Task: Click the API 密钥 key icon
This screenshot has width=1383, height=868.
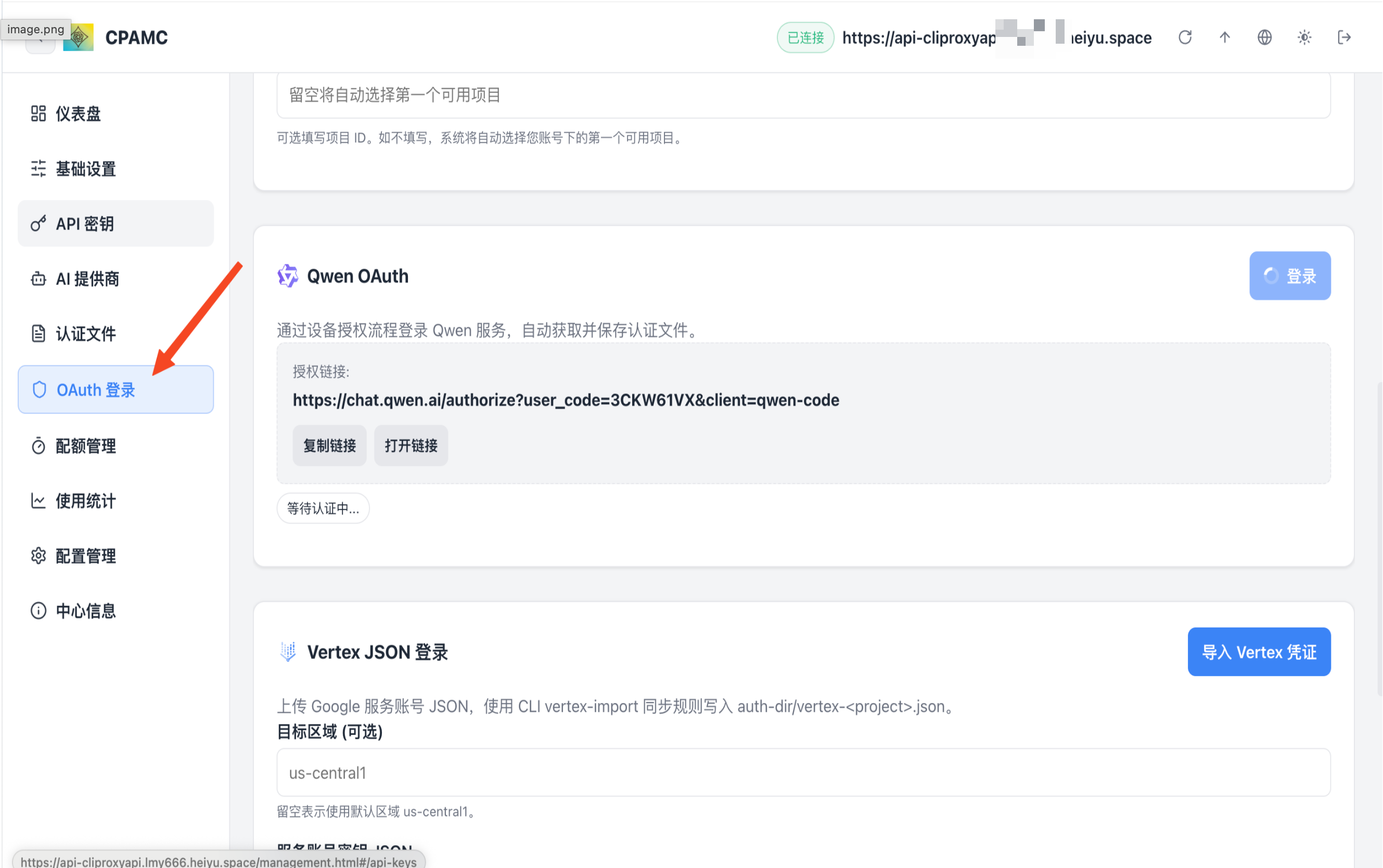Action: pos(39,224)
